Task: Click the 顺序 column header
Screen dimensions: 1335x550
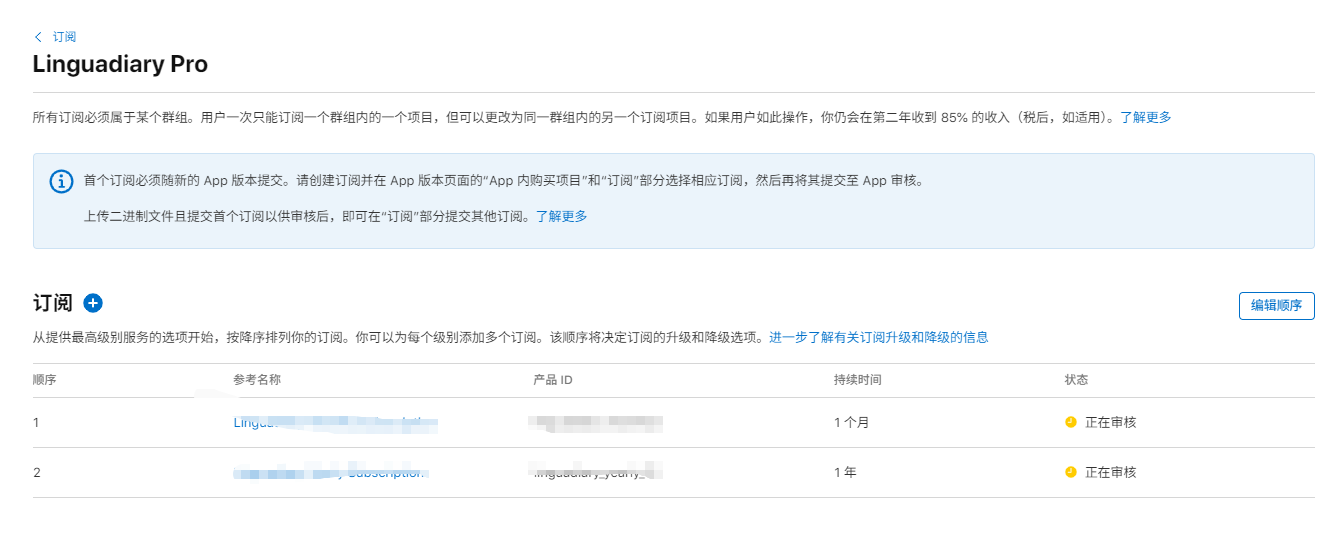Action: point(43,380)
